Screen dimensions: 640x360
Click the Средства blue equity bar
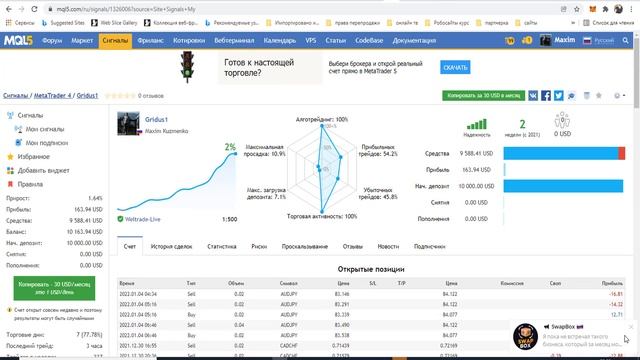[x=561, y=153]
